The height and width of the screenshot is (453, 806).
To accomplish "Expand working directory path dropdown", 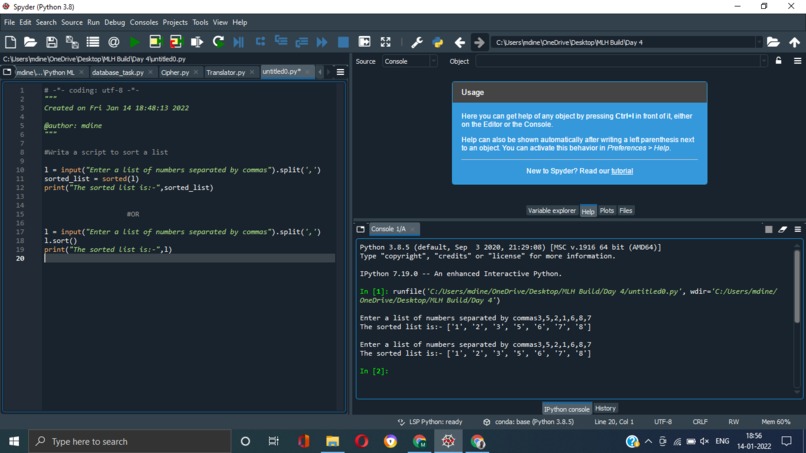I will pos(759,42).
